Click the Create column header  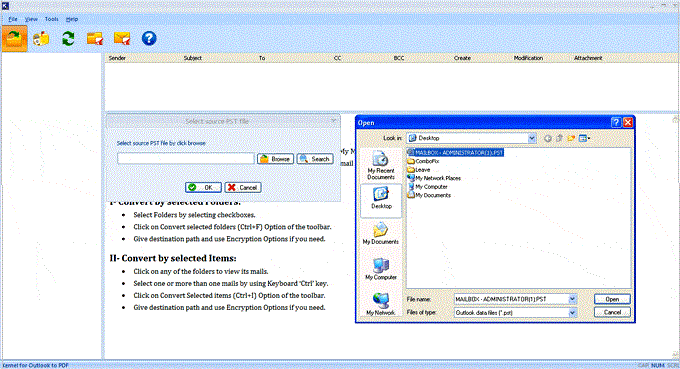tap(462, 58)
